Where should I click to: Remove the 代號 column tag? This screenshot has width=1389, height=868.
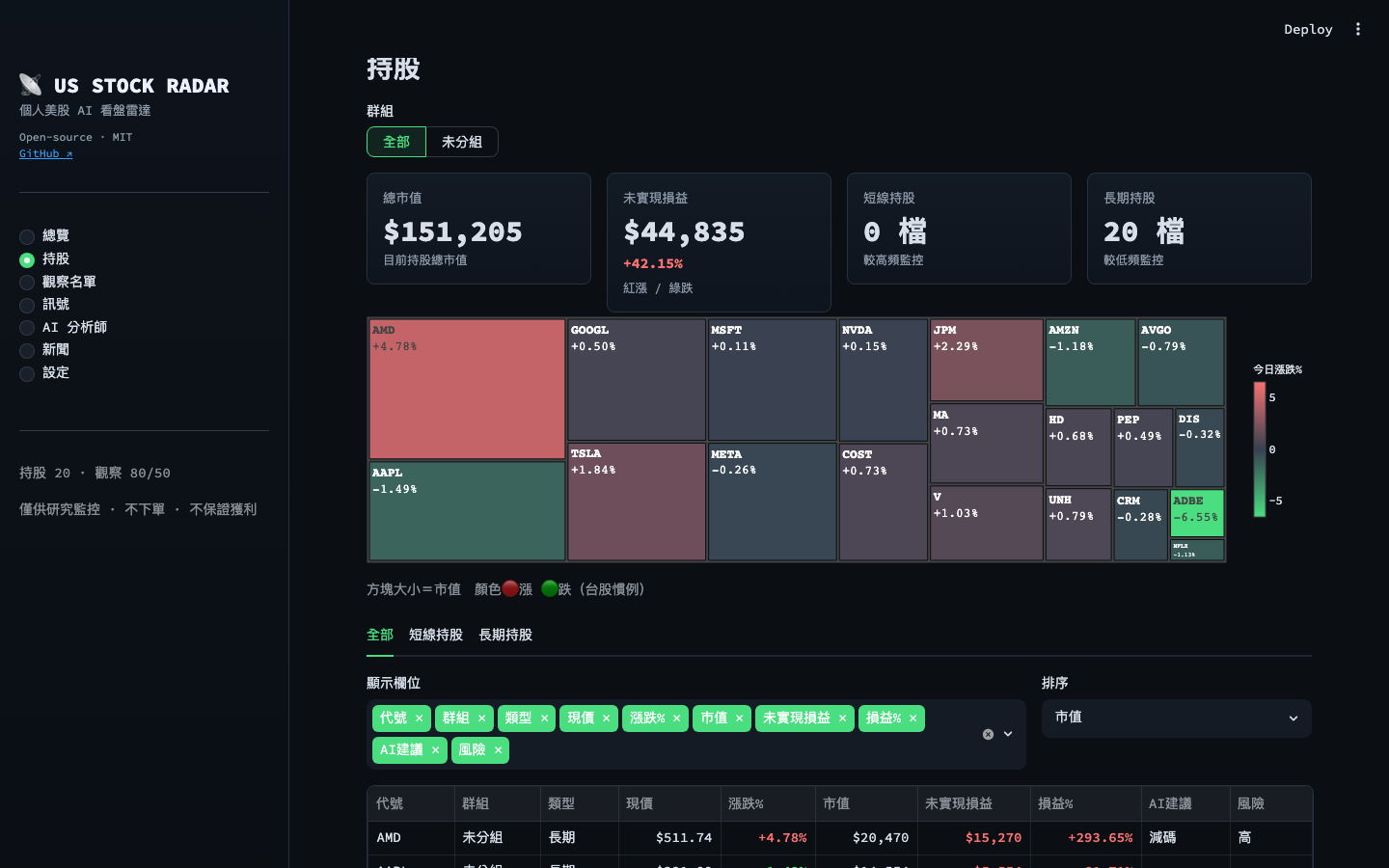(419, 719)
